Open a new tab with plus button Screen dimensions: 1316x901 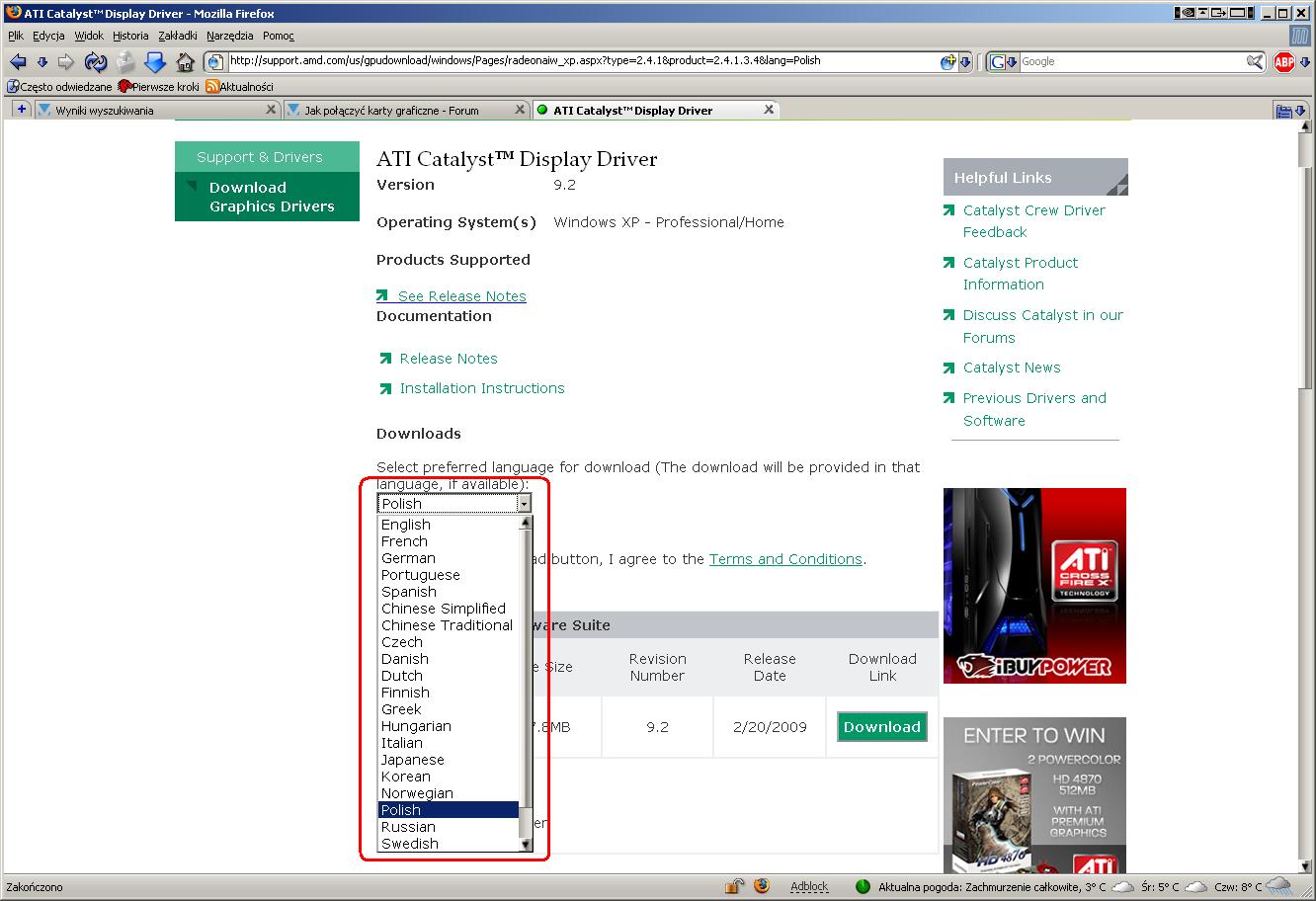(x=21, y=110)
